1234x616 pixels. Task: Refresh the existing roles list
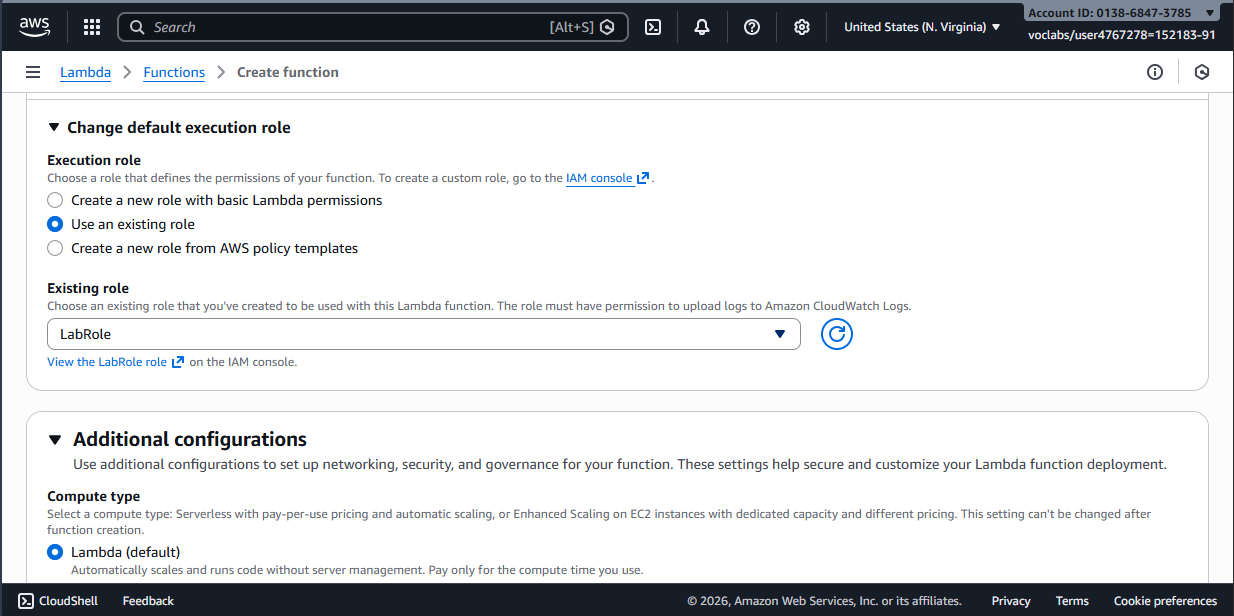837,334
